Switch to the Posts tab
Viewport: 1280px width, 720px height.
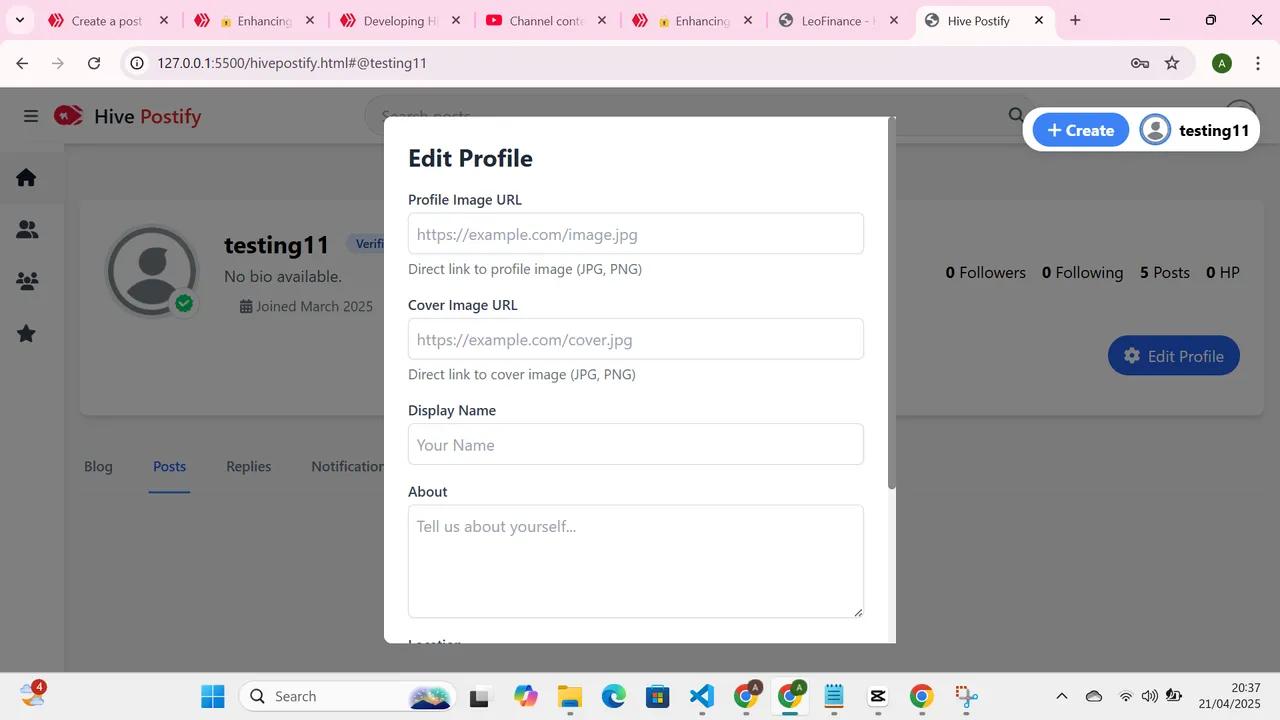click(x=169, y=466)
